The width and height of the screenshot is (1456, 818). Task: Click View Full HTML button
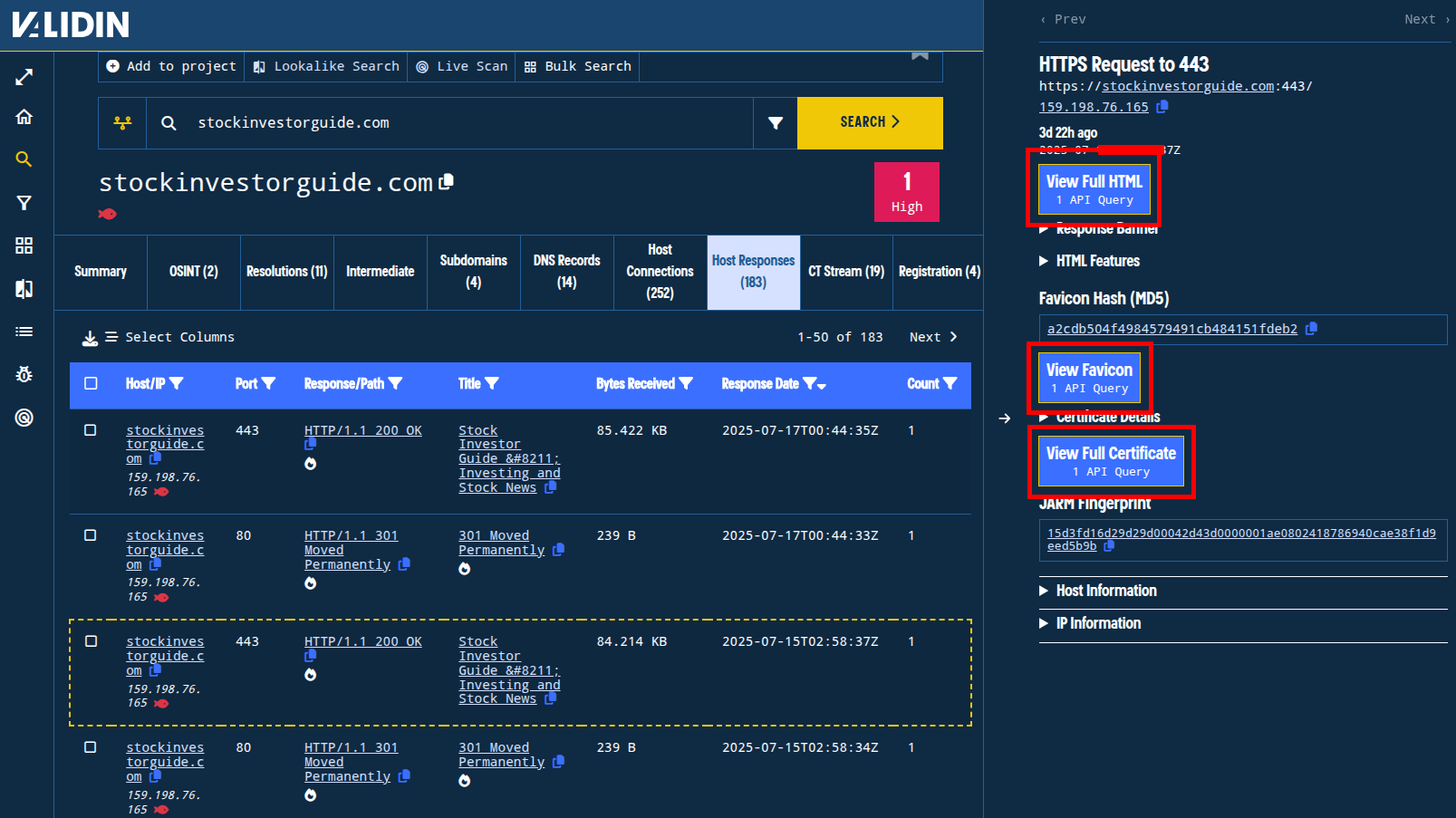point(1094,189)
